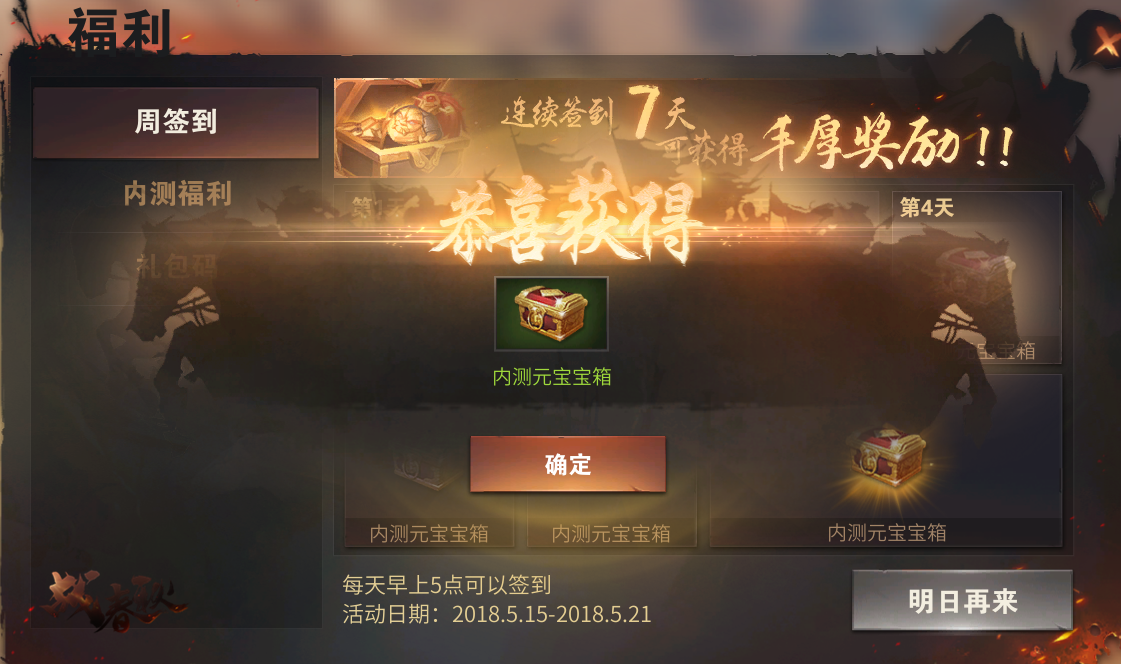The height and width of the screenshot is (664, 1121).
Task: Confirm the reward with the 确定 button
Action: pos(568,465)
